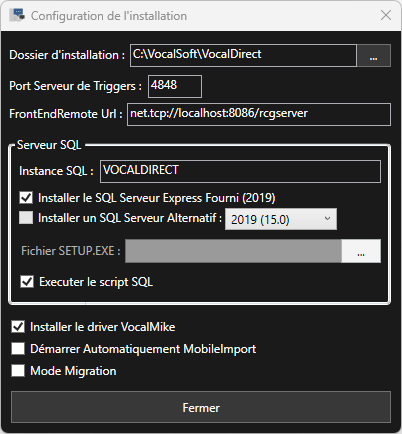The image size is (402, 434).
Task: Click the Configuration de l'installation title text
Action: click(109, 16)
